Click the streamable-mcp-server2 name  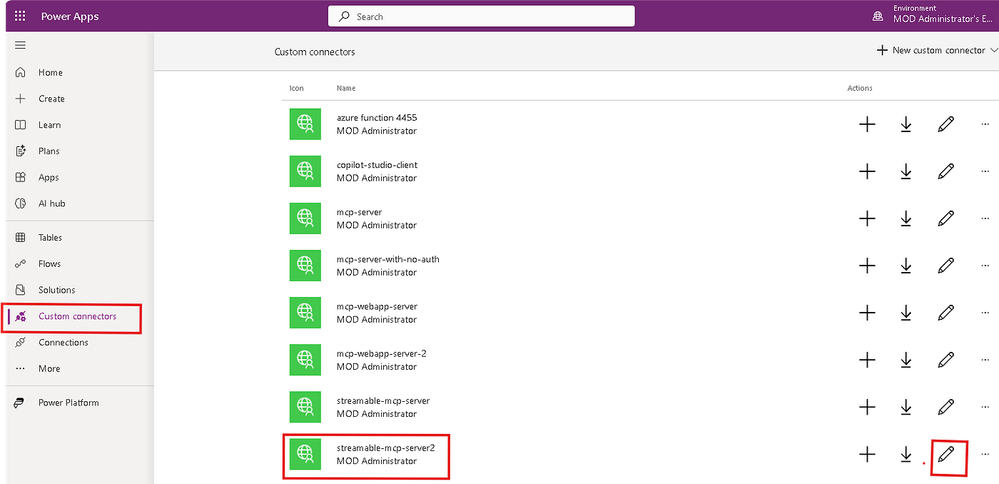tap(385, 448)
